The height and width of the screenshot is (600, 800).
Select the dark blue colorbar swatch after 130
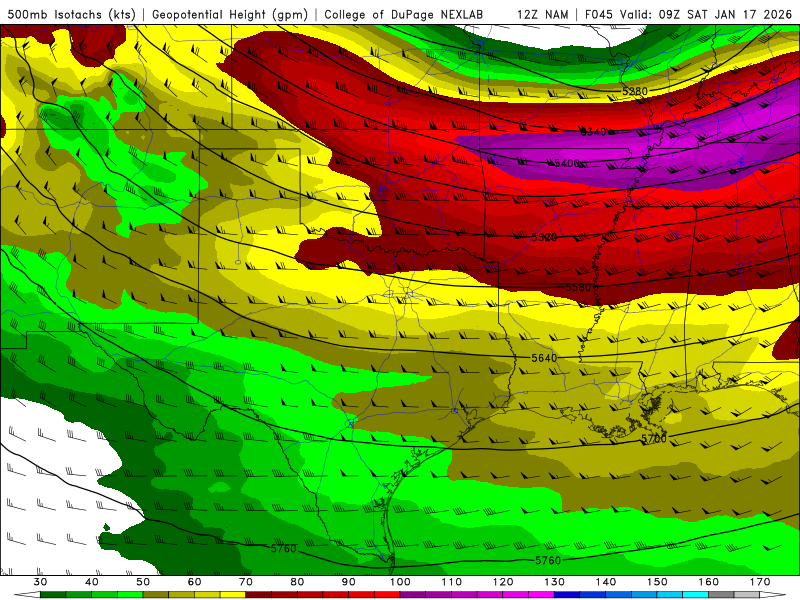pos(567,595)
